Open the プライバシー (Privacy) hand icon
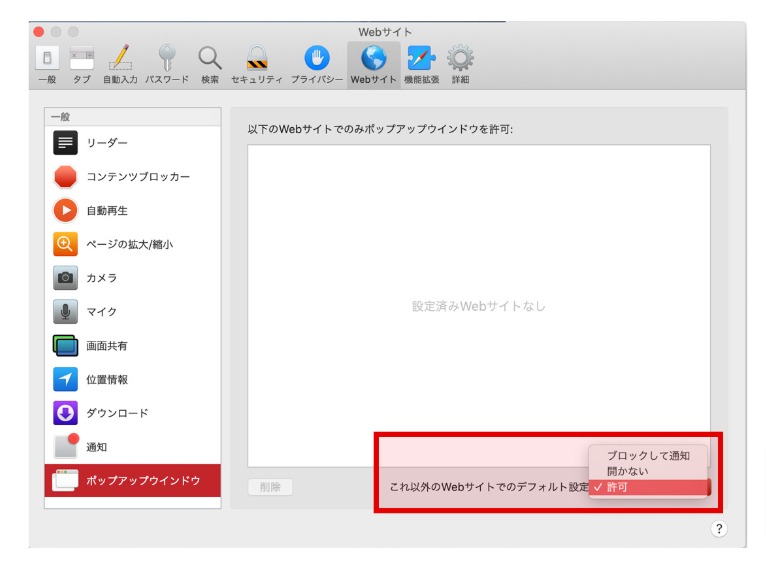766x563 pixels. [x=316, y=64]
